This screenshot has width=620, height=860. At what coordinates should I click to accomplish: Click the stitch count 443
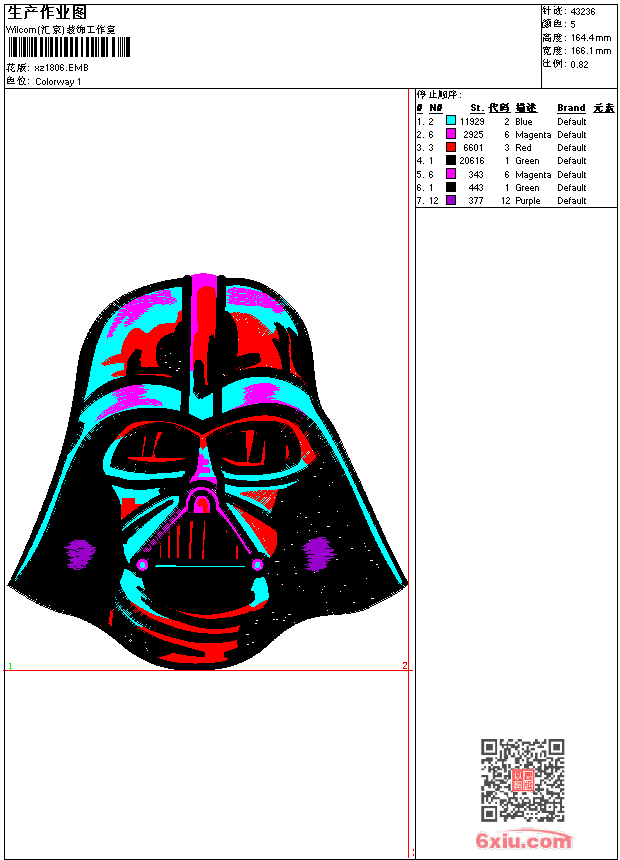[476, 188]
